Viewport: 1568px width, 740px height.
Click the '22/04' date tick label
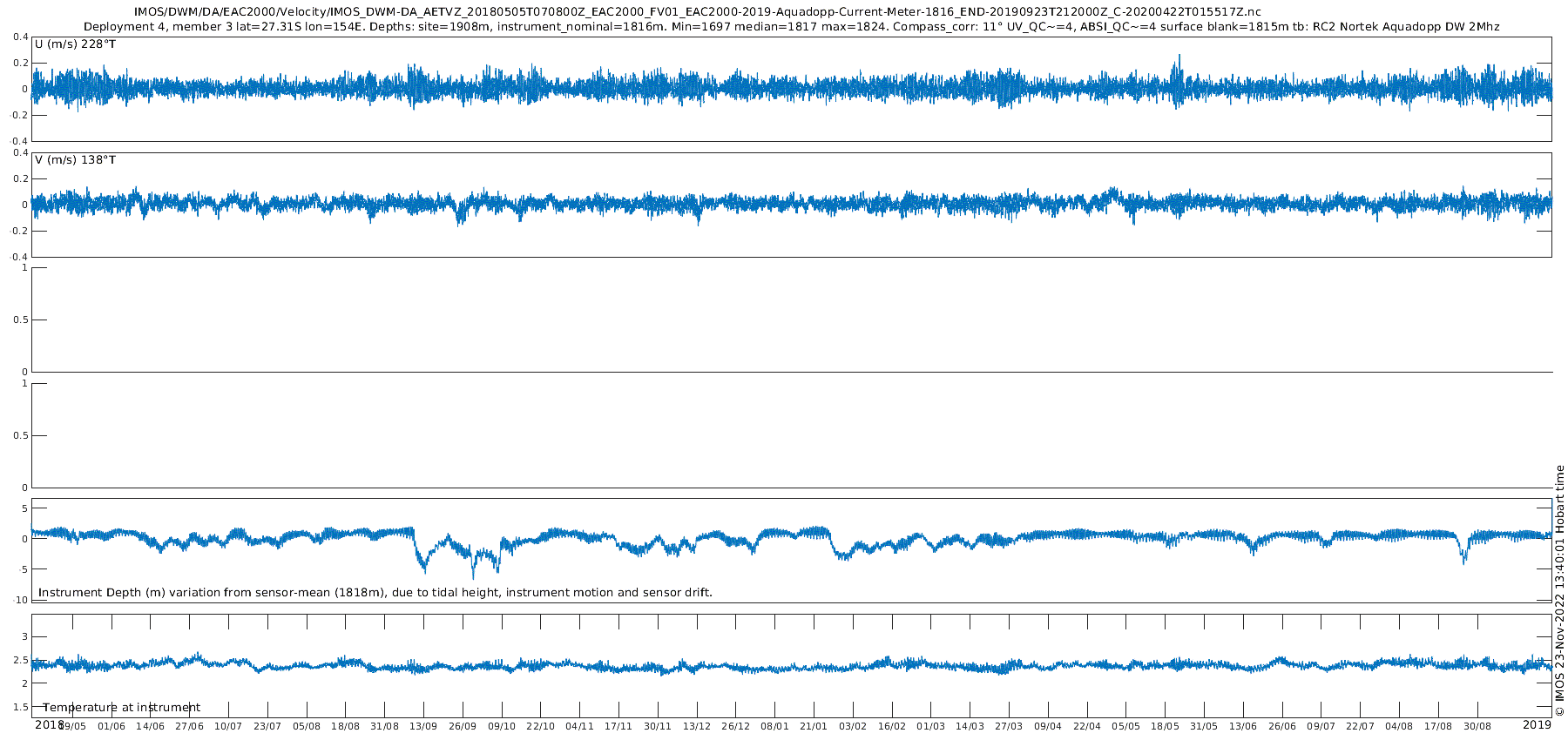click(x=1087, y=726)
